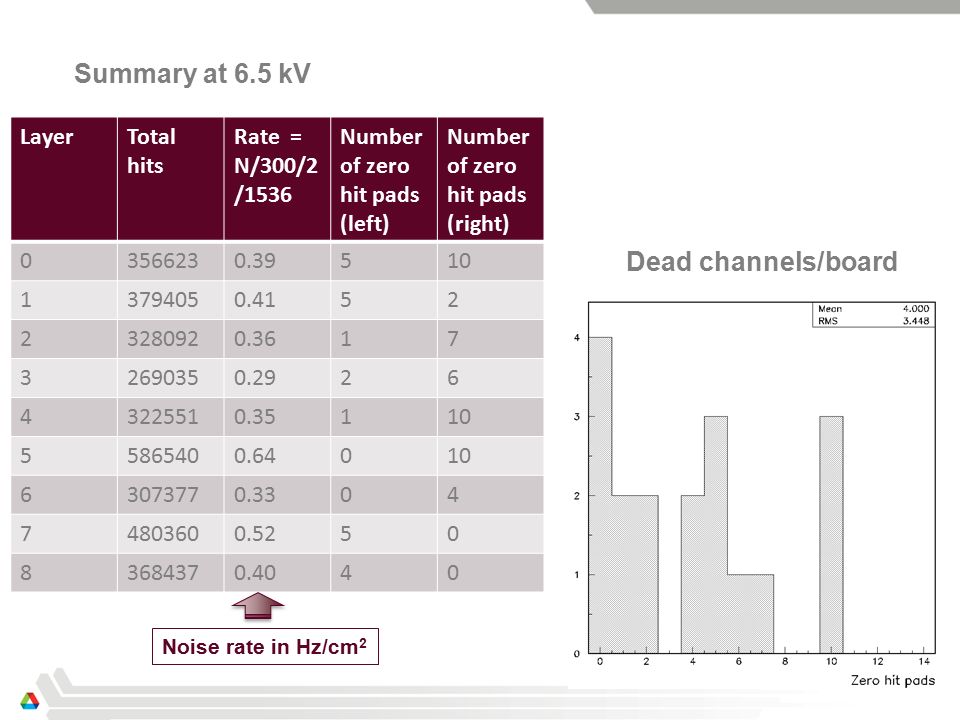This screenshot has height=720, width=960.
Task: Select the 'Dead channels/board' heading
Action: click(x=762, y=261)
